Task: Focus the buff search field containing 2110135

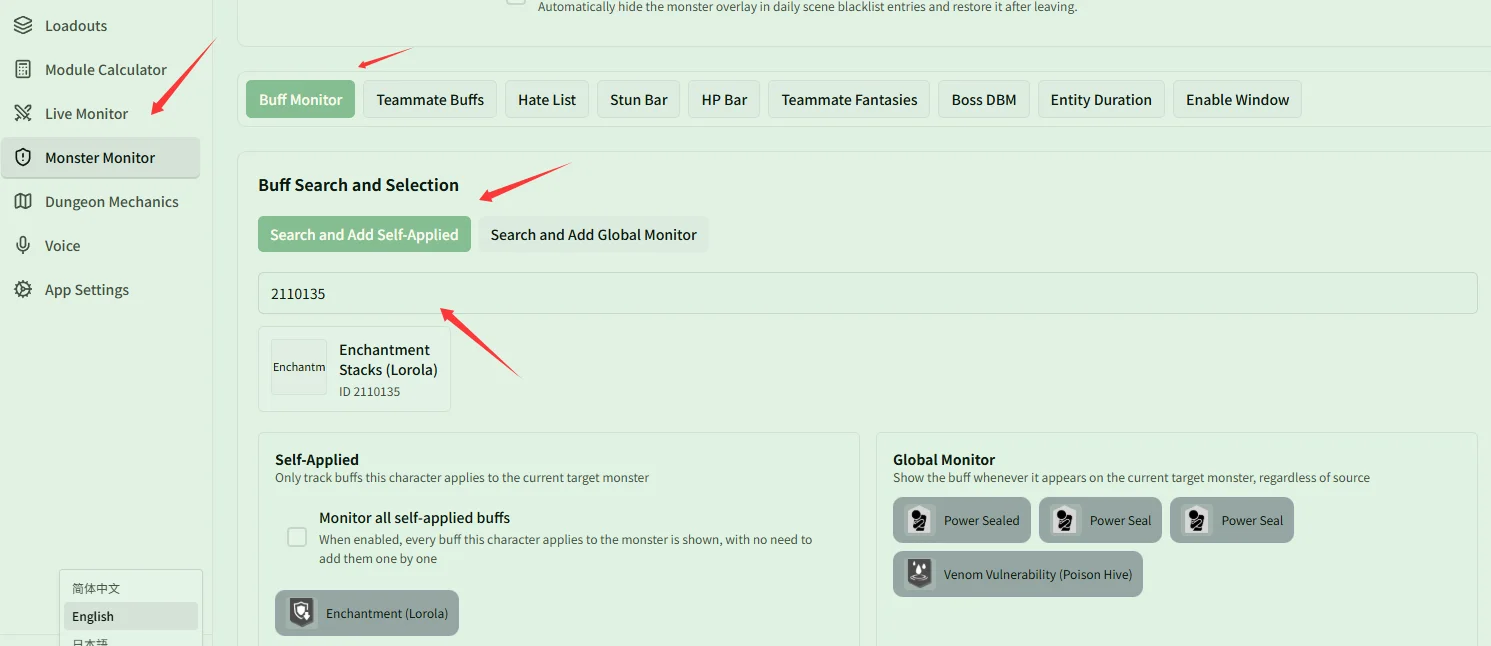Action: coord(867,293)
